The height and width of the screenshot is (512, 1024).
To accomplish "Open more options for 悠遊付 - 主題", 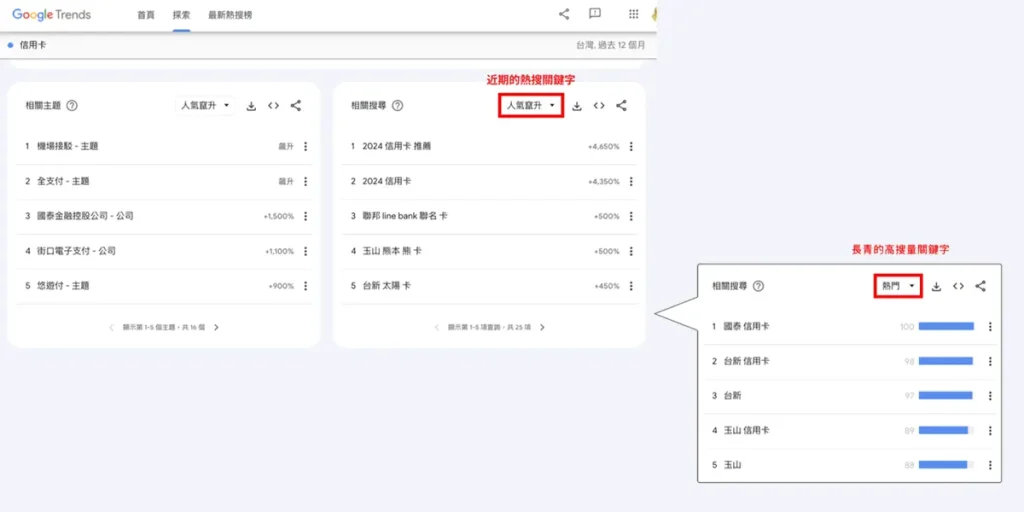I will [306, 286].
